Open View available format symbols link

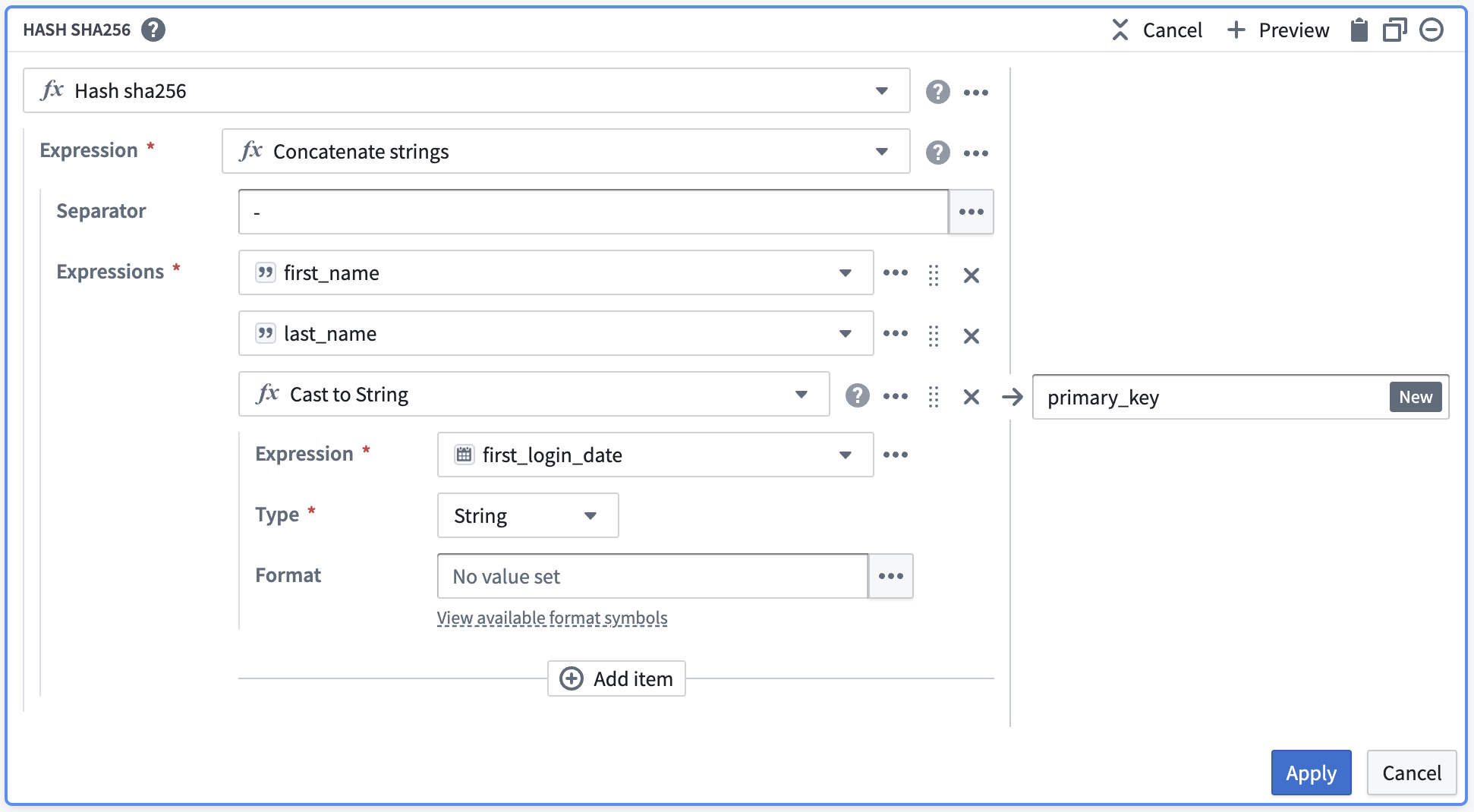coord(552,618)
